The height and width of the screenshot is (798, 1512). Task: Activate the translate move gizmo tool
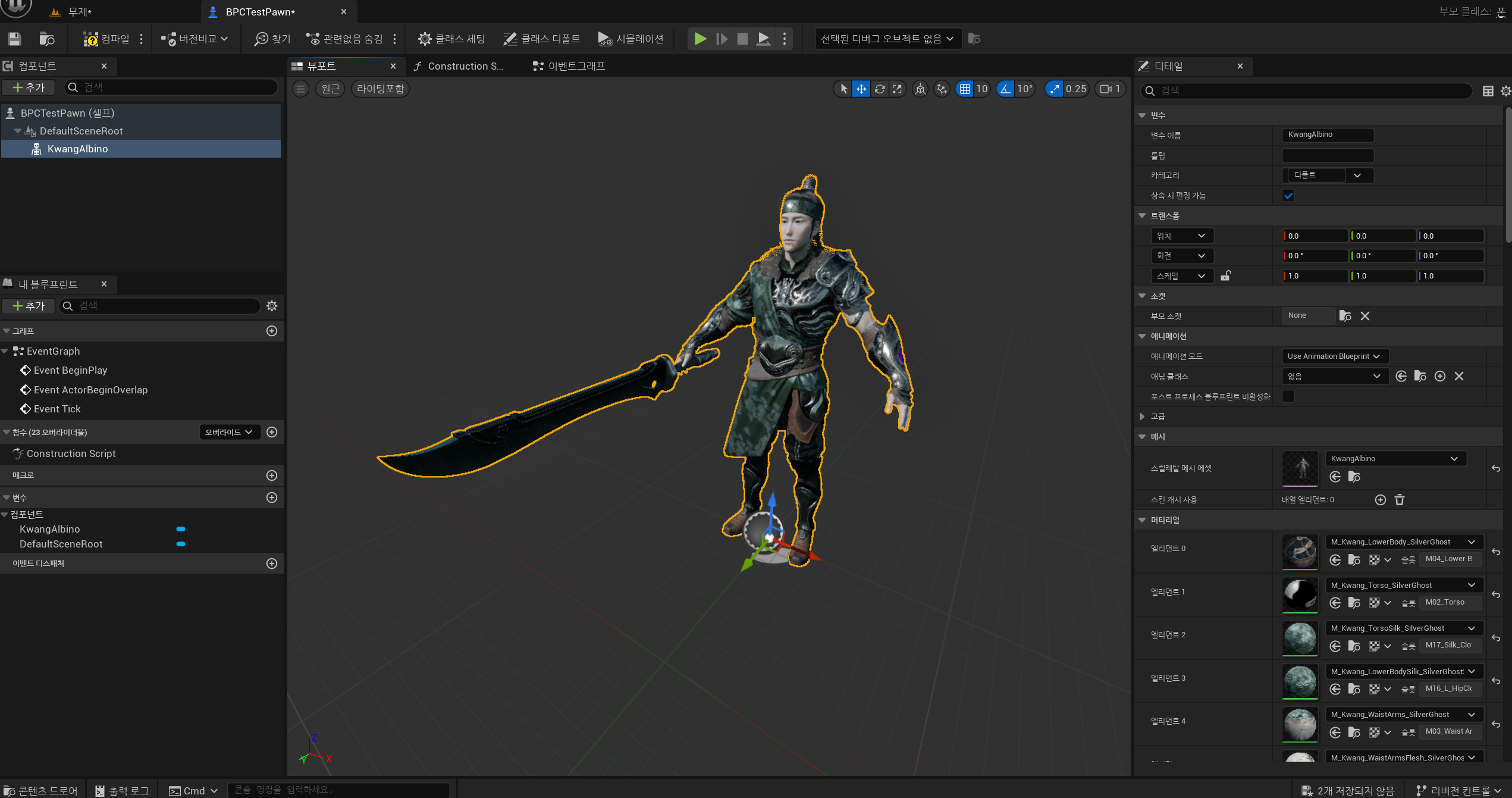[x=861, y=89]
